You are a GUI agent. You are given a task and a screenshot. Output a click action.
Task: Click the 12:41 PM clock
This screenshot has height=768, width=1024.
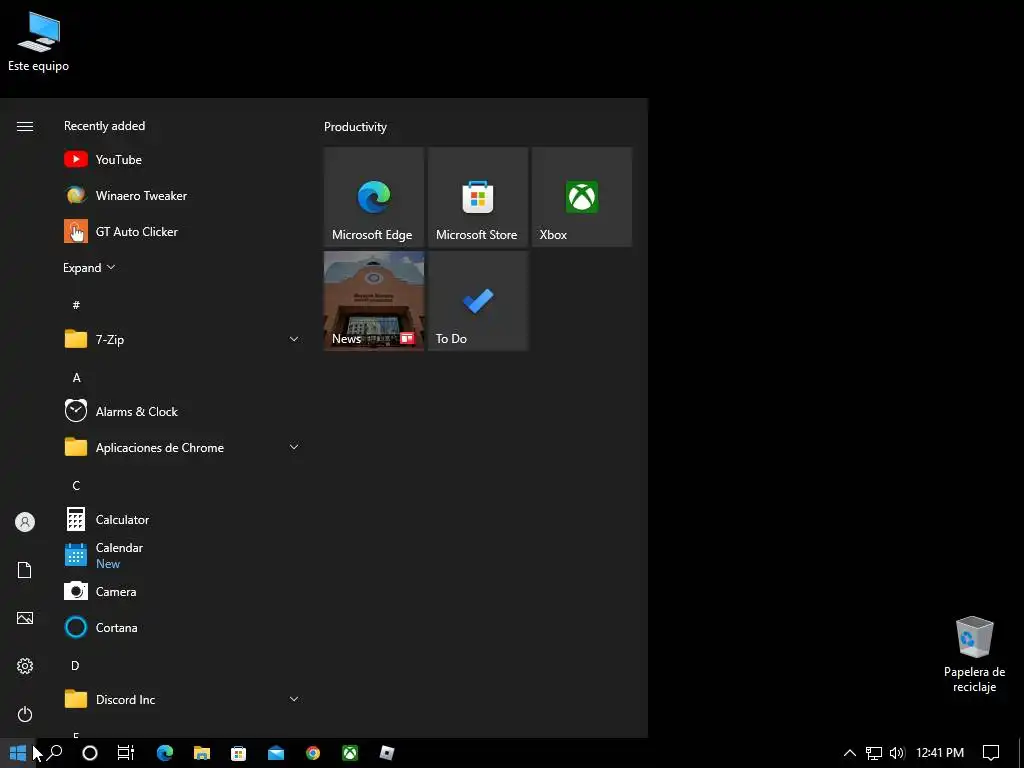940,753
